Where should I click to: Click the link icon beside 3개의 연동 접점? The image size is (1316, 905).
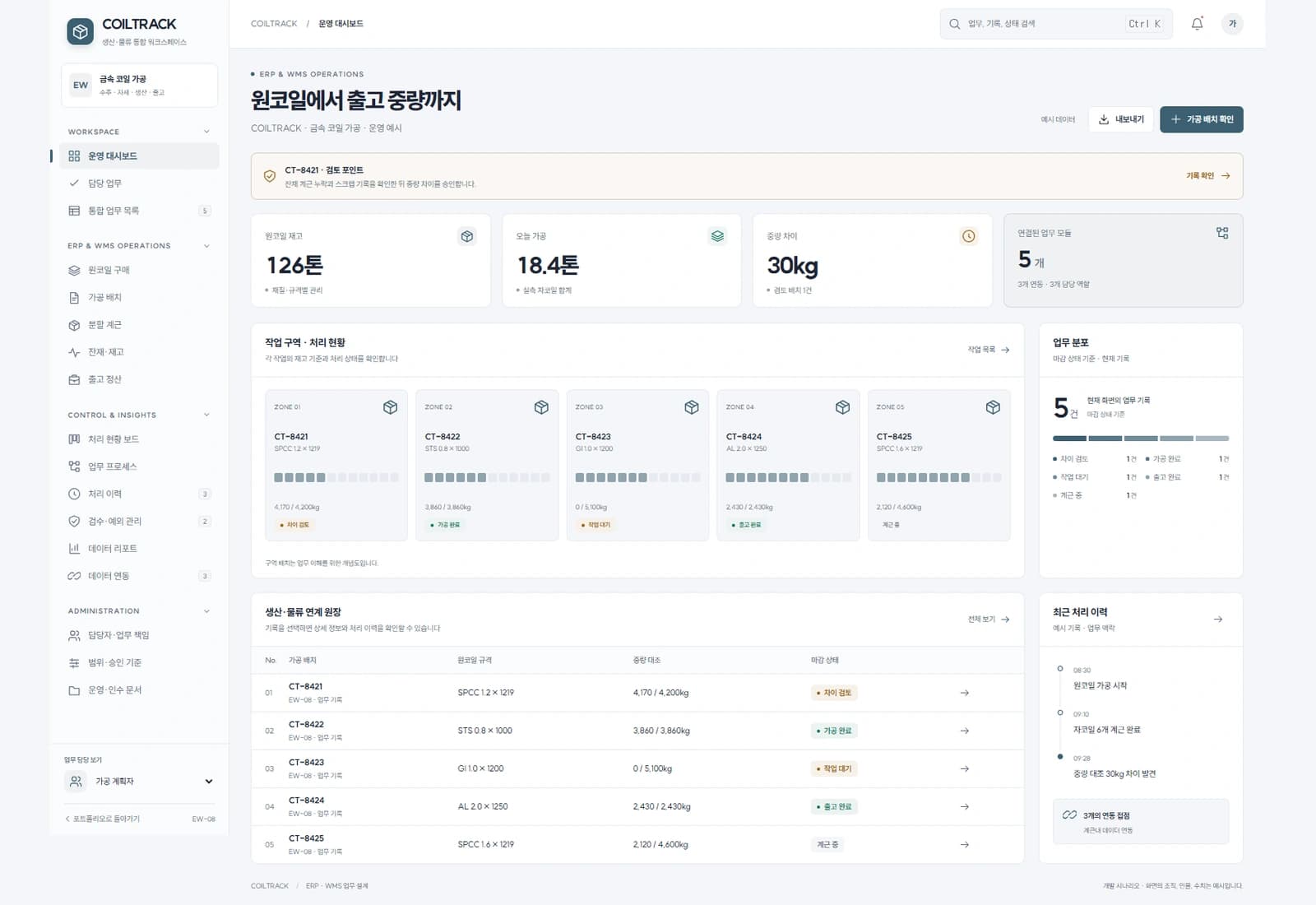pos(1069,815)
